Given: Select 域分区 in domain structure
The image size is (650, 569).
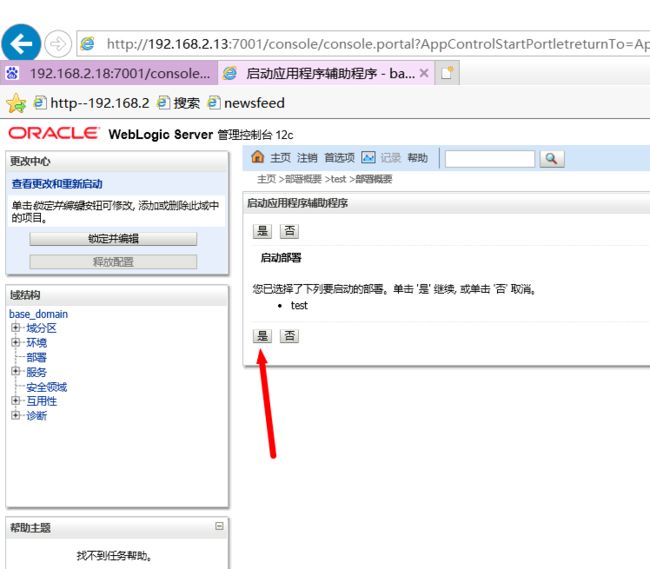Looking at the screenshot, I should [41, 328].
